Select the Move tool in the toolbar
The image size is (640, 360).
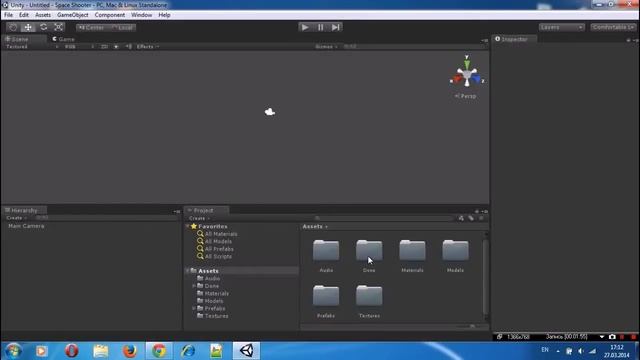[x=28, y=27]
